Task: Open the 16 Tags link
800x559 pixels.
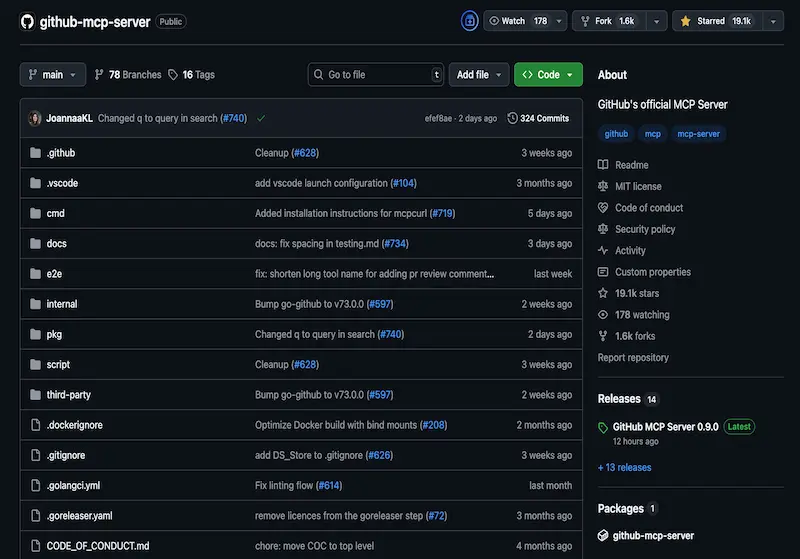Action: [x=192, y=74]
